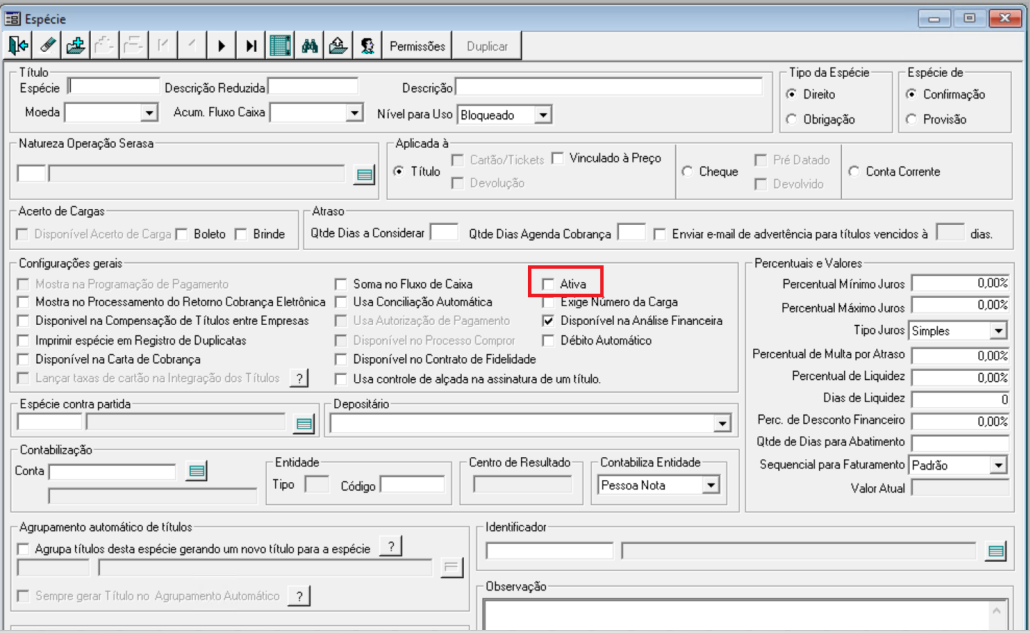Open Contabiliza Entidade Pessoa Nota dropdown
Screen dimensions: 1030x633
point(710,486)
